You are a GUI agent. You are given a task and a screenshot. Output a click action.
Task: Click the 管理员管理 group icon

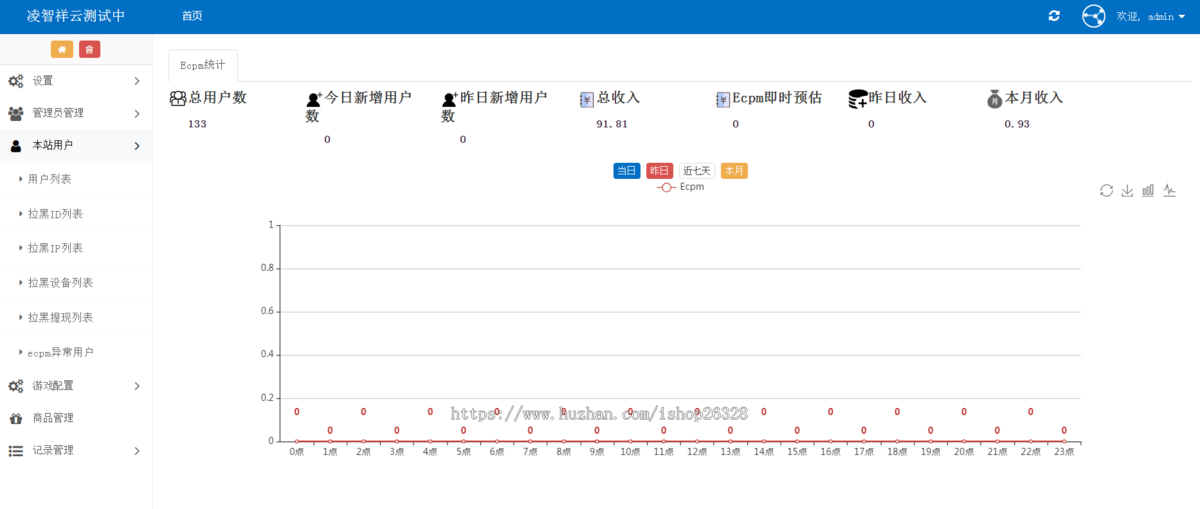click(x=16, y=113)
